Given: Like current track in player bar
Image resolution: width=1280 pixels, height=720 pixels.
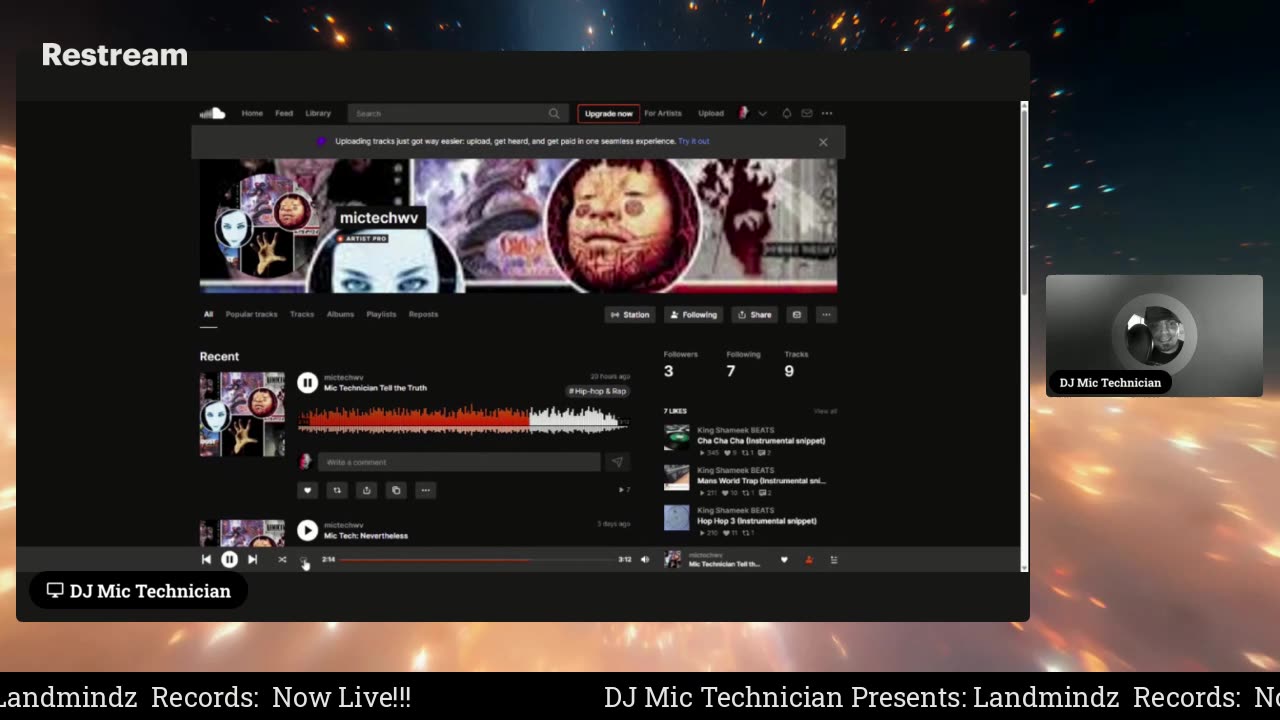Looking at the screenshot, I should [784, 560].
